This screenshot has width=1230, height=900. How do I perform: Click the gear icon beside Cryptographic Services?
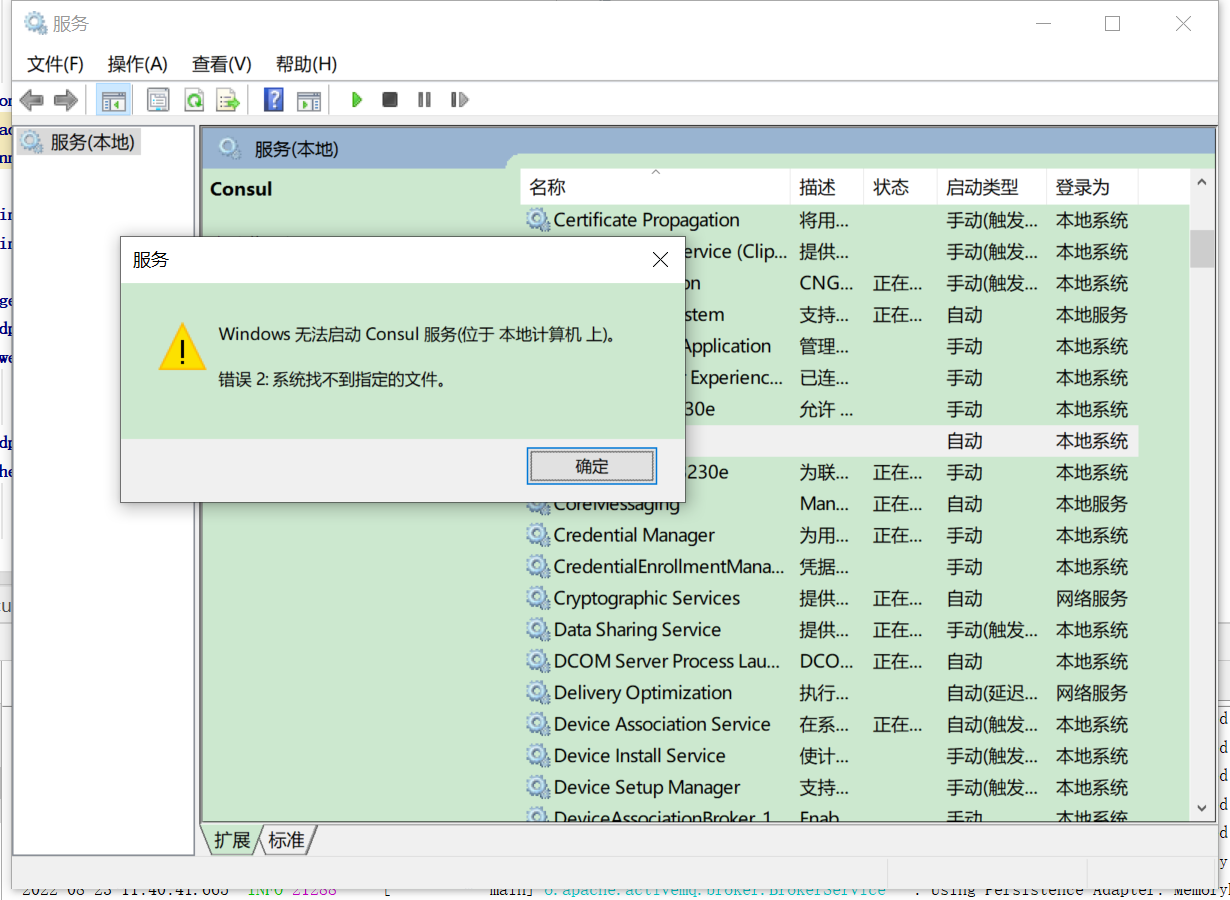coord(539,598)
